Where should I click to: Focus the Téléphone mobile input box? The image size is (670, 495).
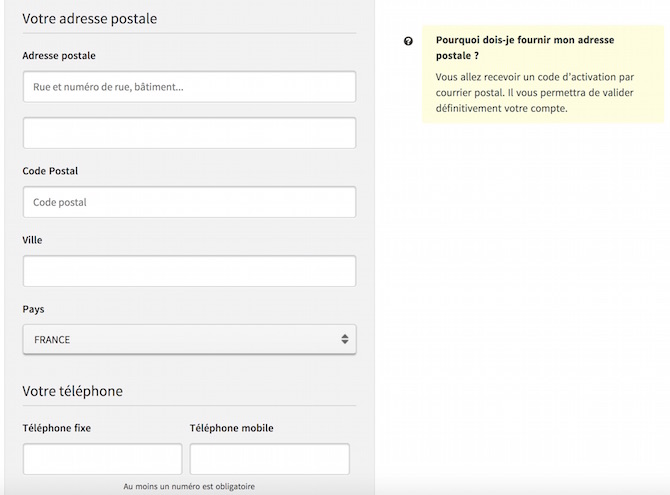click(x=270, y=459)
